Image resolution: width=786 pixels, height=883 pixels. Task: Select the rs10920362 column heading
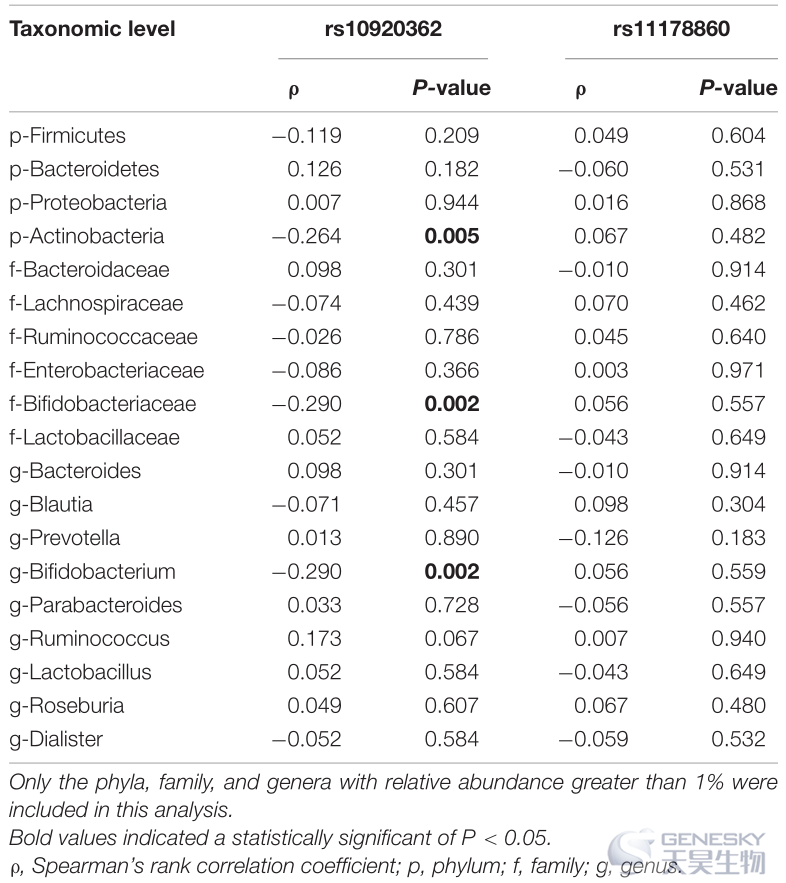coord(383,29)
